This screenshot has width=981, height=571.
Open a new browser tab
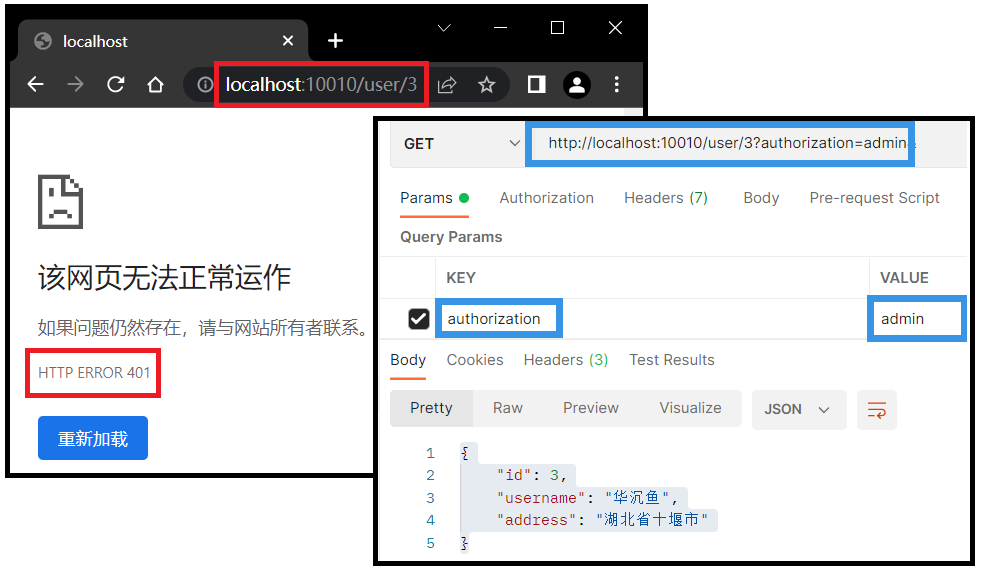pyautogui.click(x=335, y=41)
